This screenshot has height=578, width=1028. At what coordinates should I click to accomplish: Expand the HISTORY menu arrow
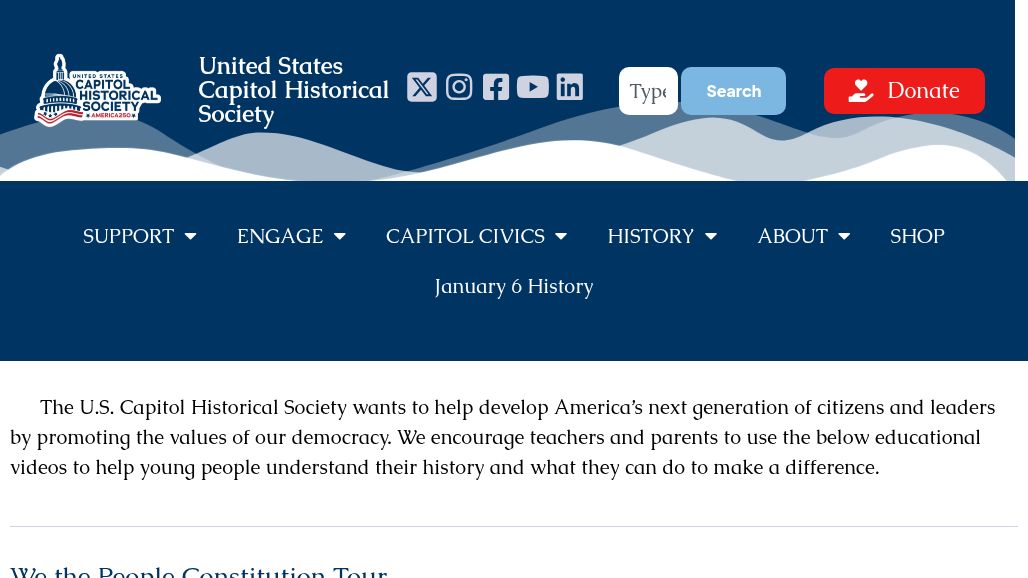(x=711, y=237)
